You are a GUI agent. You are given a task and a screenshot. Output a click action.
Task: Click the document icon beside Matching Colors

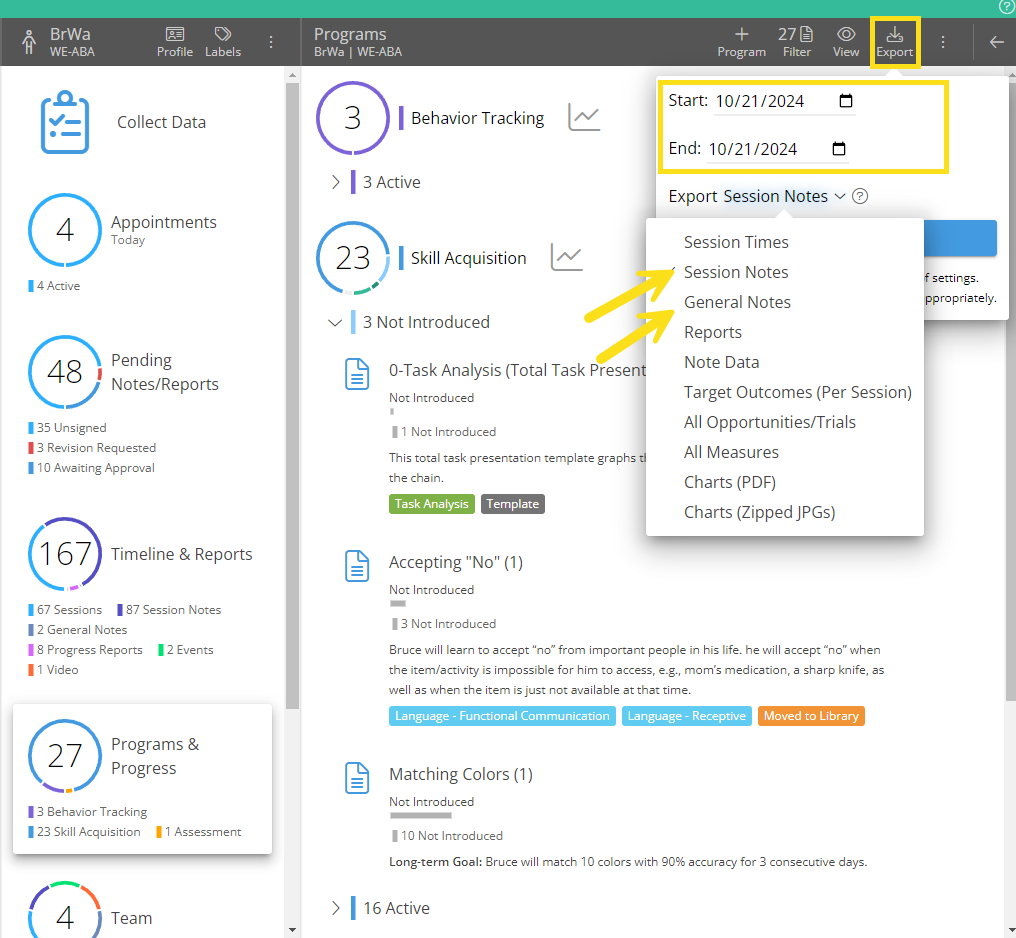[357, 777]
